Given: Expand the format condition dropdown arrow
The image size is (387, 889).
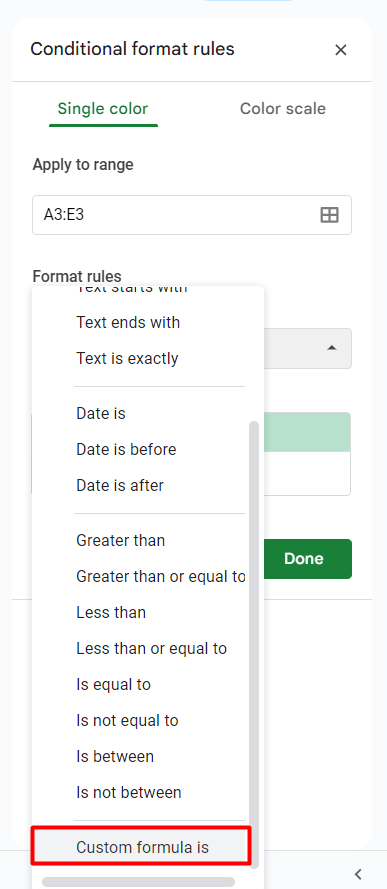Looking at the screenshot, I should click(331, 348).
